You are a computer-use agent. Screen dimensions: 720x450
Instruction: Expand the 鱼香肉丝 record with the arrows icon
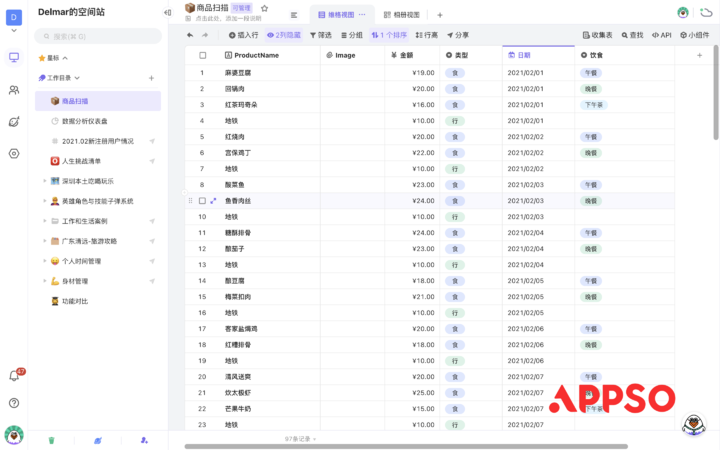point(213,201)
